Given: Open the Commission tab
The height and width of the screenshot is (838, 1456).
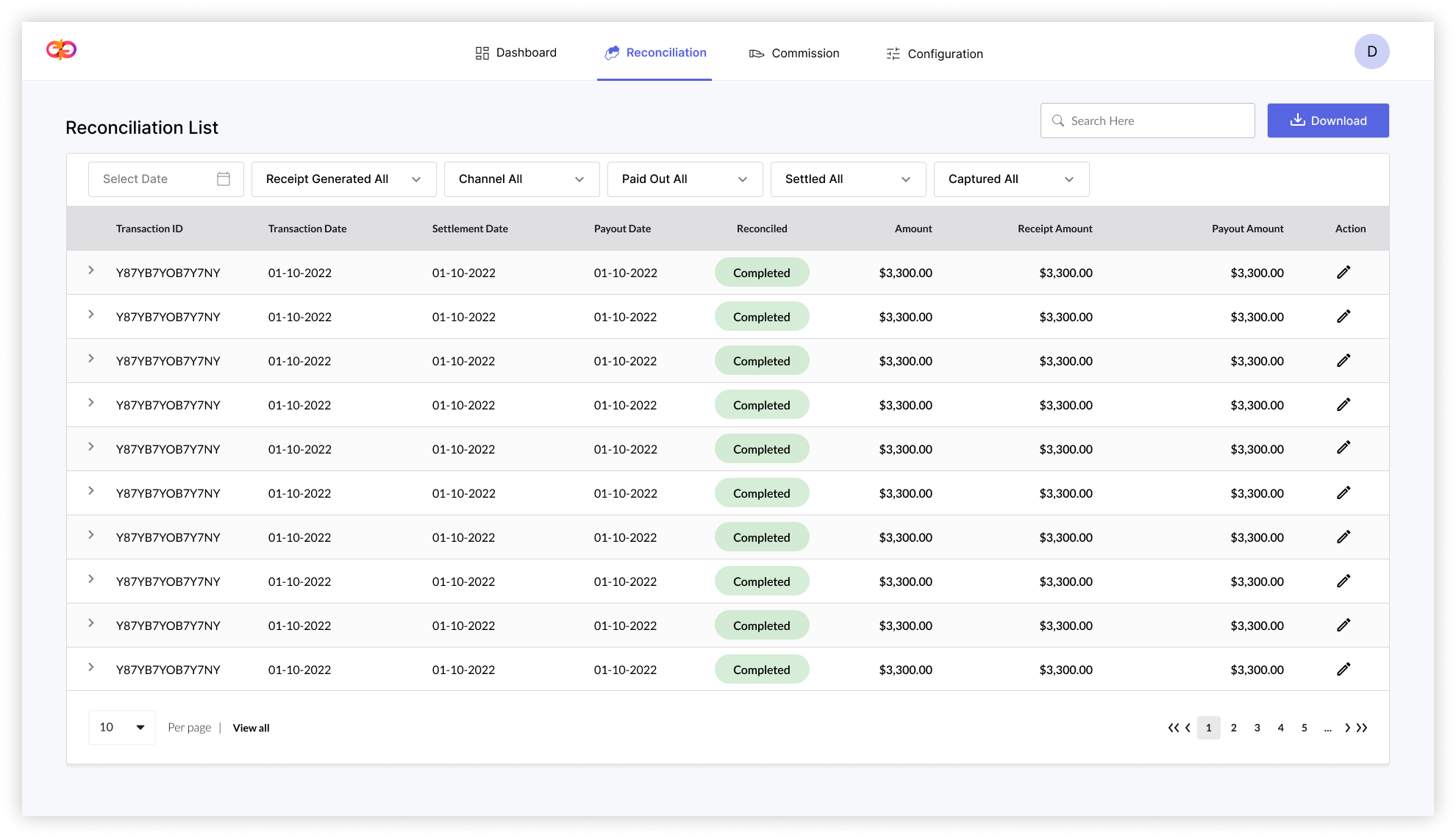Looking at the screenshot, I should (x=794, y=53).
